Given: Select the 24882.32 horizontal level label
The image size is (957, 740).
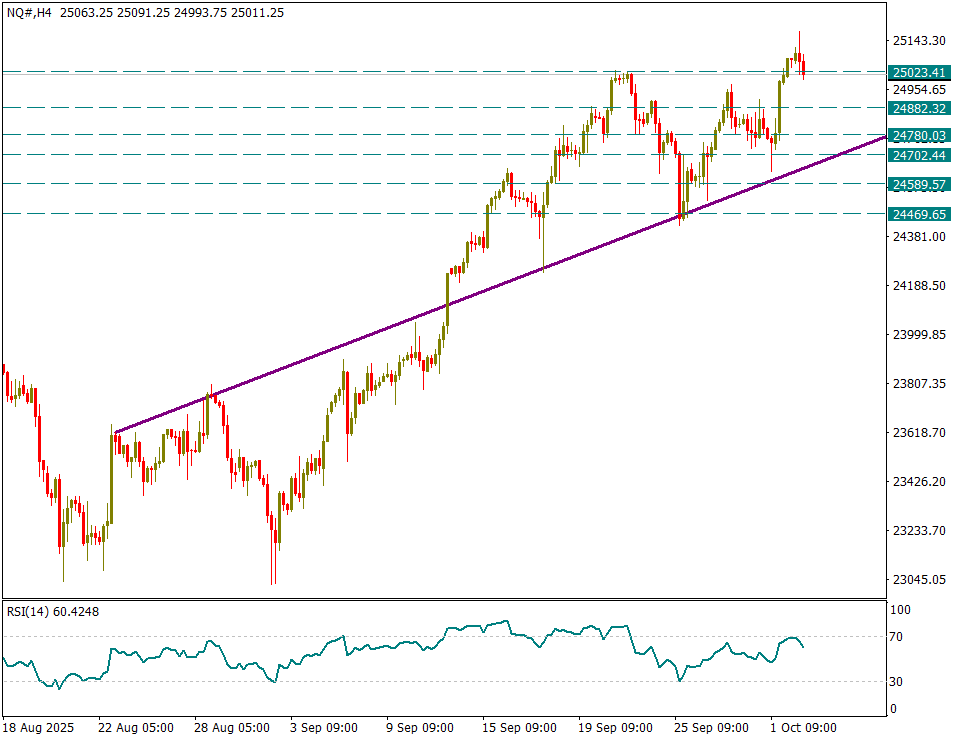Looking at the screenshot, I should 918,108.
